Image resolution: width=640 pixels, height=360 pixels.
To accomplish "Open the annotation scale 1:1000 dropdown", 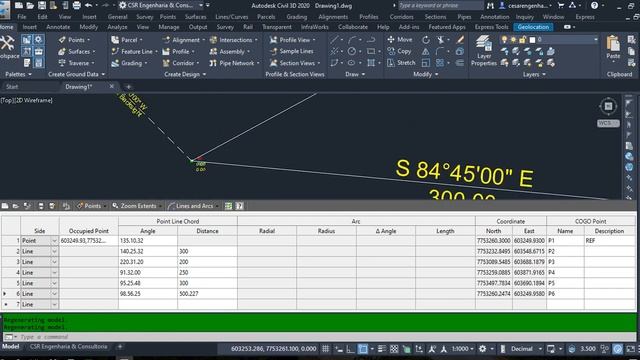I will point(462,349).
